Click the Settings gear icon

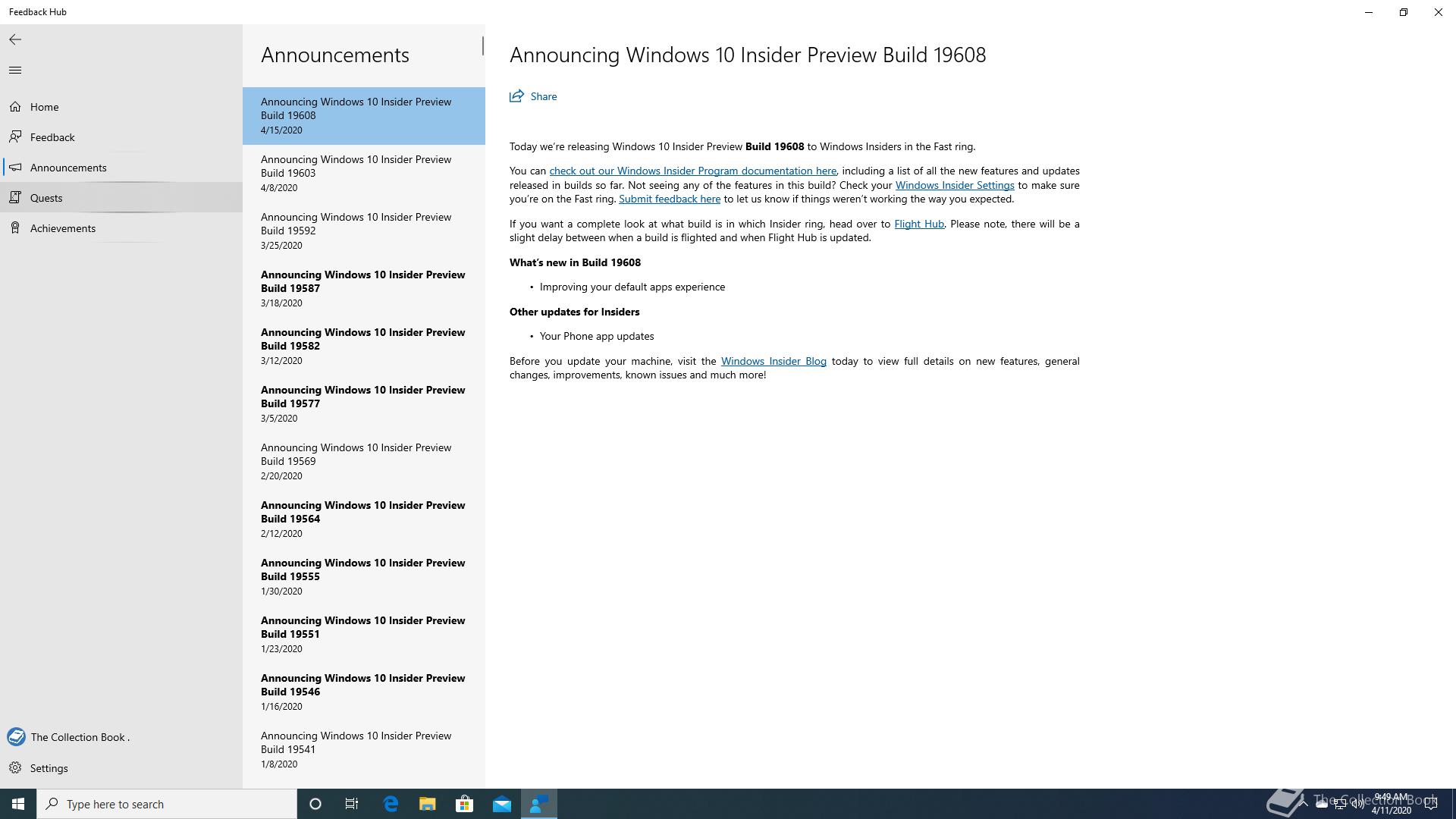[15, 768]
